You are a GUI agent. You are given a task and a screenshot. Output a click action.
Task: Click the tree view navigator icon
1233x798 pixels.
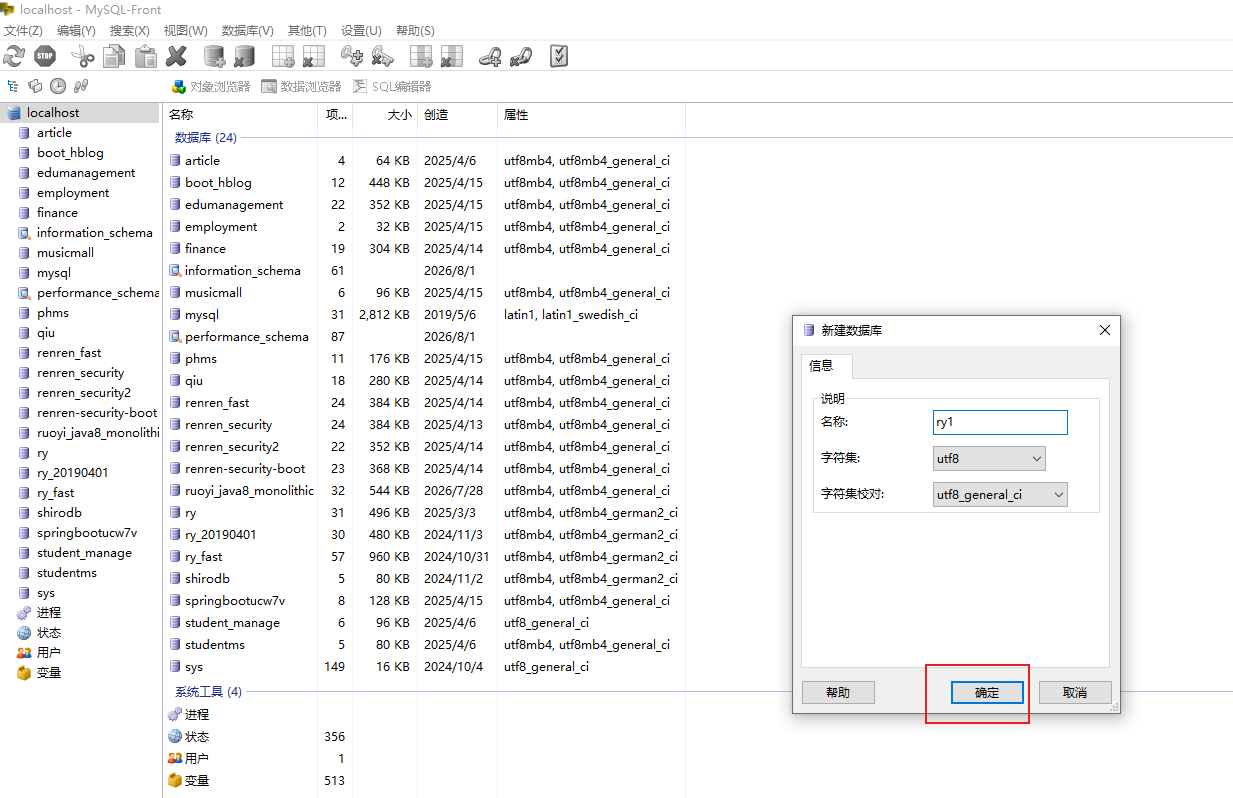pyautogui.click(x=13, y=87)
